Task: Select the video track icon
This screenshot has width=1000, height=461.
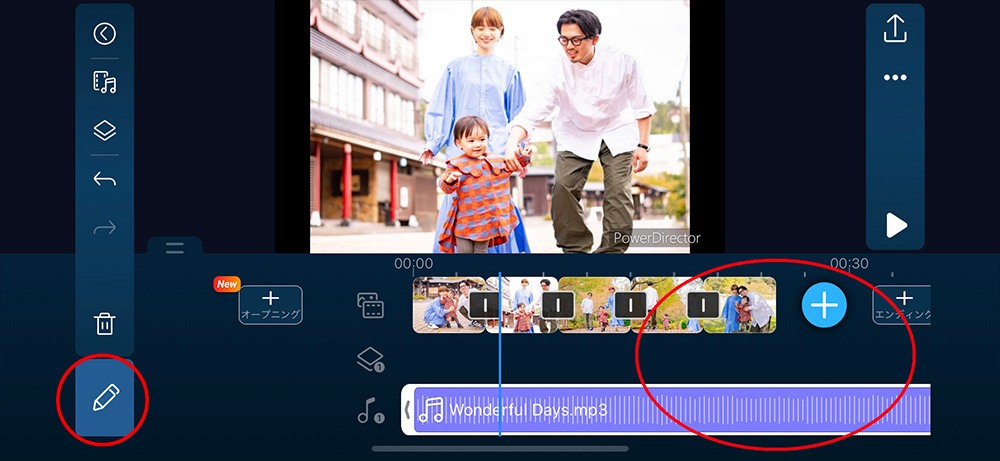Action: tap(371, 305)
